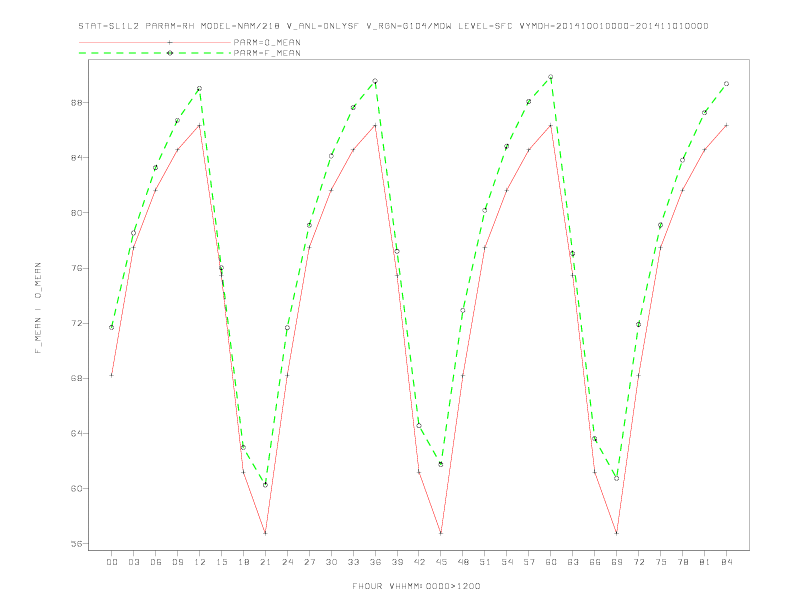
Task: Select the green dashed F_MEAN legend line sample
Action: 155,53
